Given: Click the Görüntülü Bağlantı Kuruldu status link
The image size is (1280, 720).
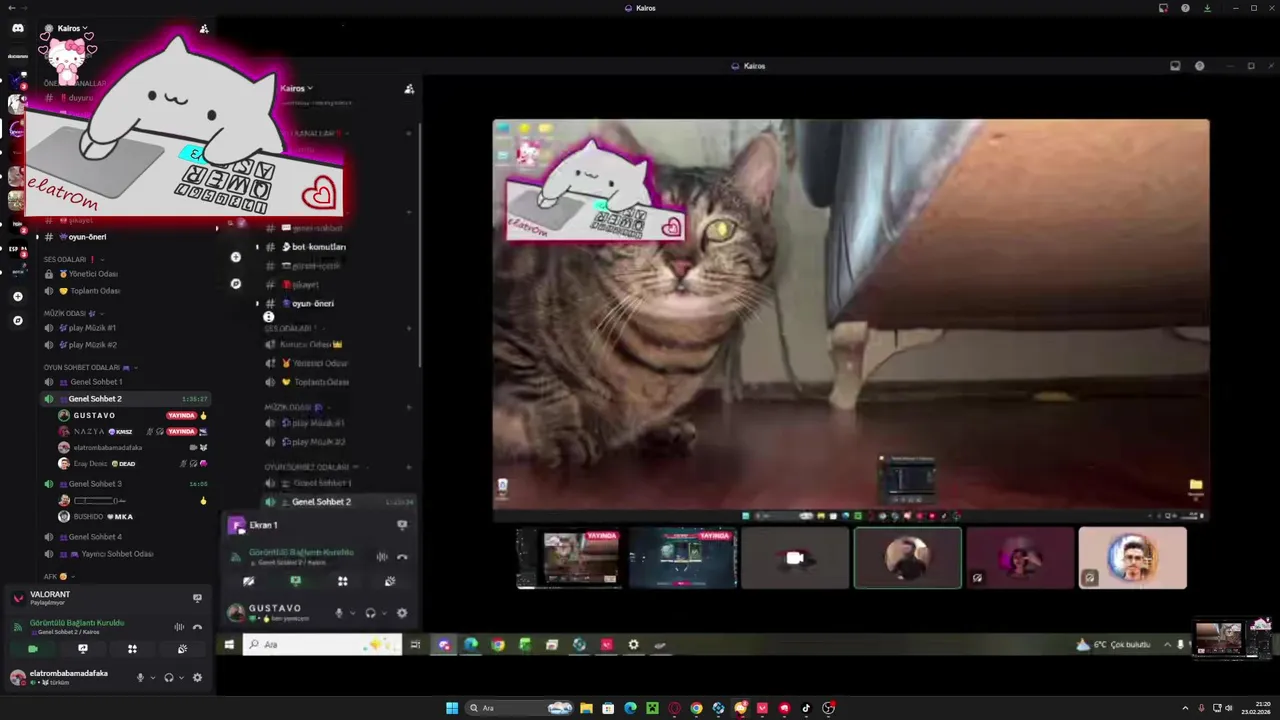Looking at the screenshot, I should [x=77, y=623].
